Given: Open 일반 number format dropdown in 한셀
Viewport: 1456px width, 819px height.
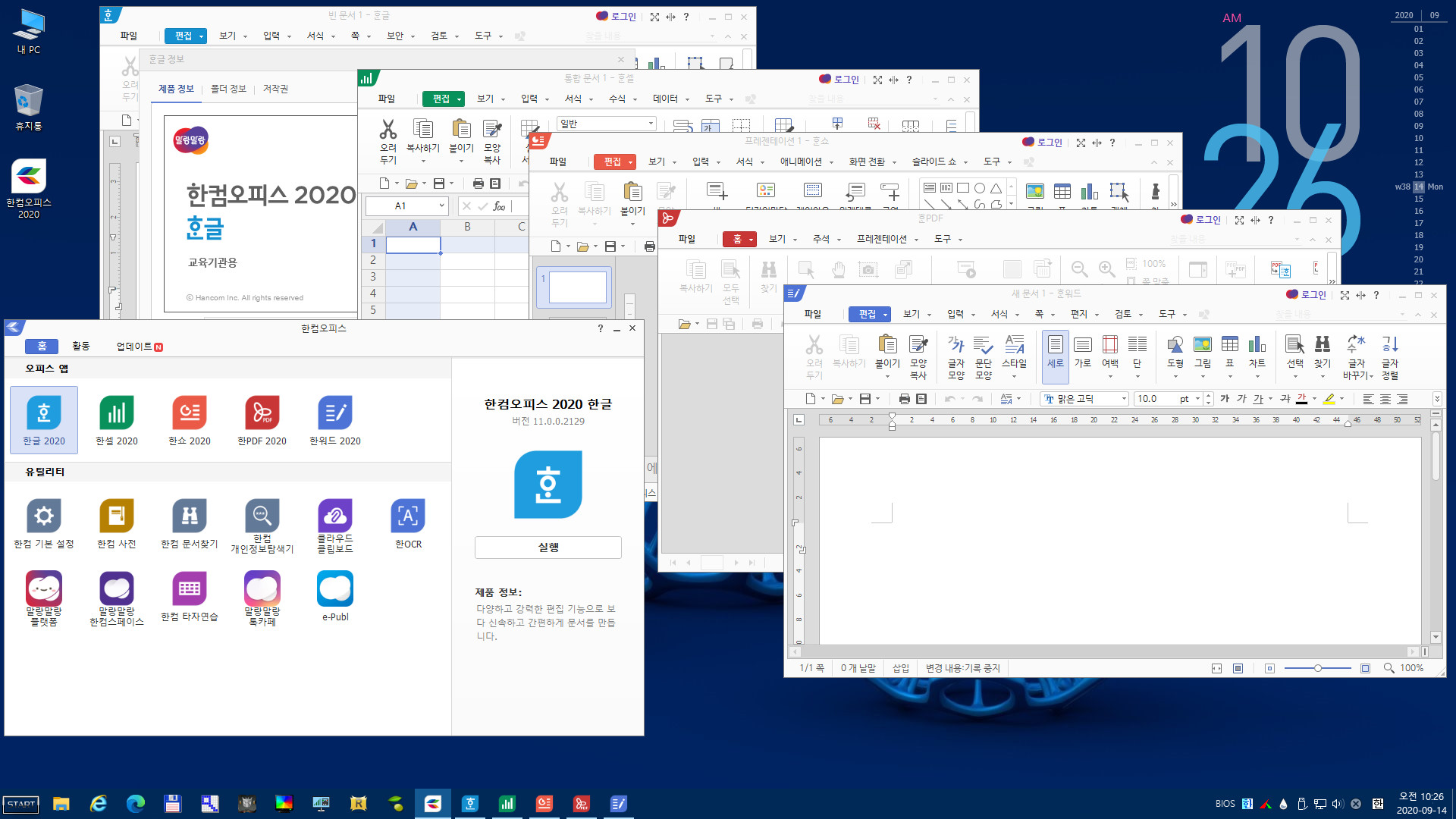Looking at the screenshot, I should coord(651,124).
